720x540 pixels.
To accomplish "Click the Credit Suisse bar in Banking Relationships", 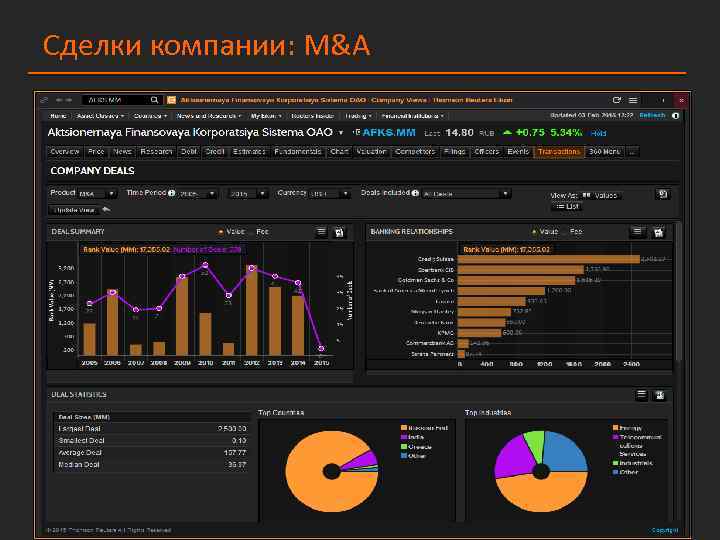I will (x=549, y=259).
